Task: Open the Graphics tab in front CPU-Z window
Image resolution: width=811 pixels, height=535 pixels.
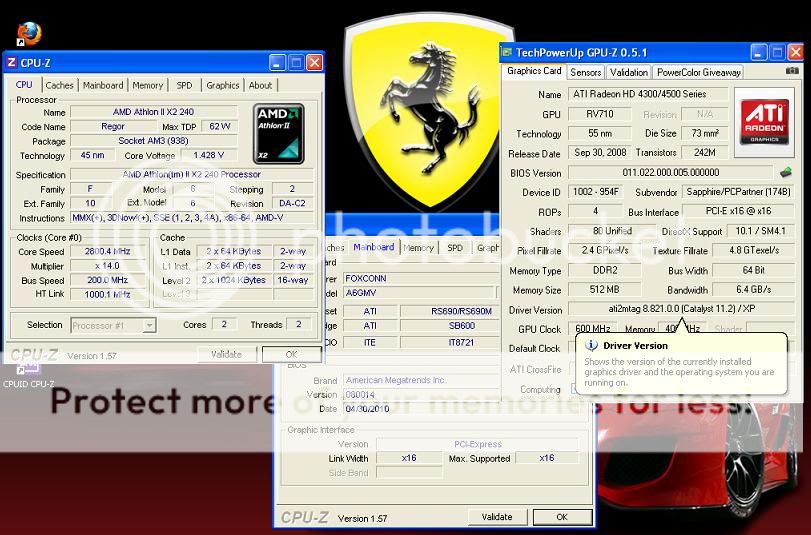Action: pos(222,85)
